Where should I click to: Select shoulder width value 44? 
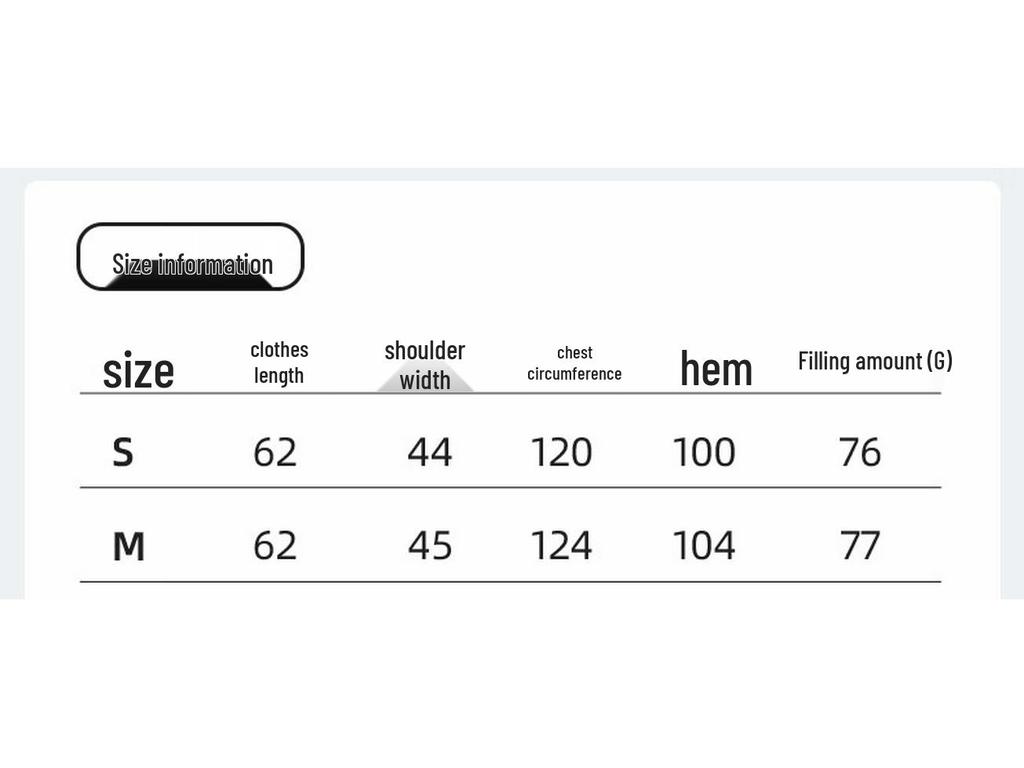[x=430, y=452]
